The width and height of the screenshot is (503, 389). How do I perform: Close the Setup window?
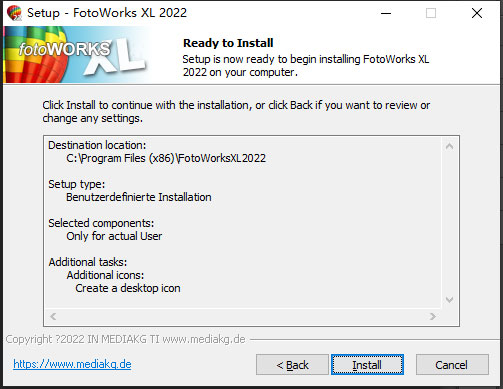coord(477,13)
